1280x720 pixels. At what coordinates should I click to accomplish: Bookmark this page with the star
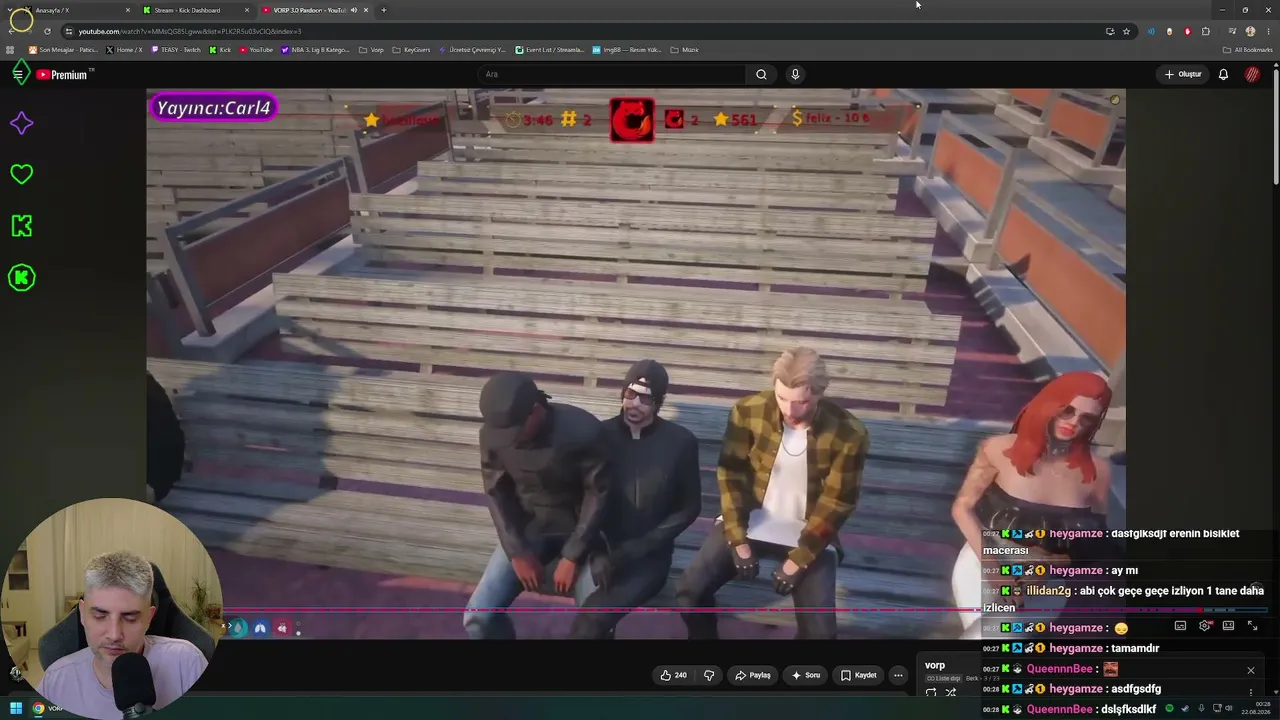coord(1126,31)
